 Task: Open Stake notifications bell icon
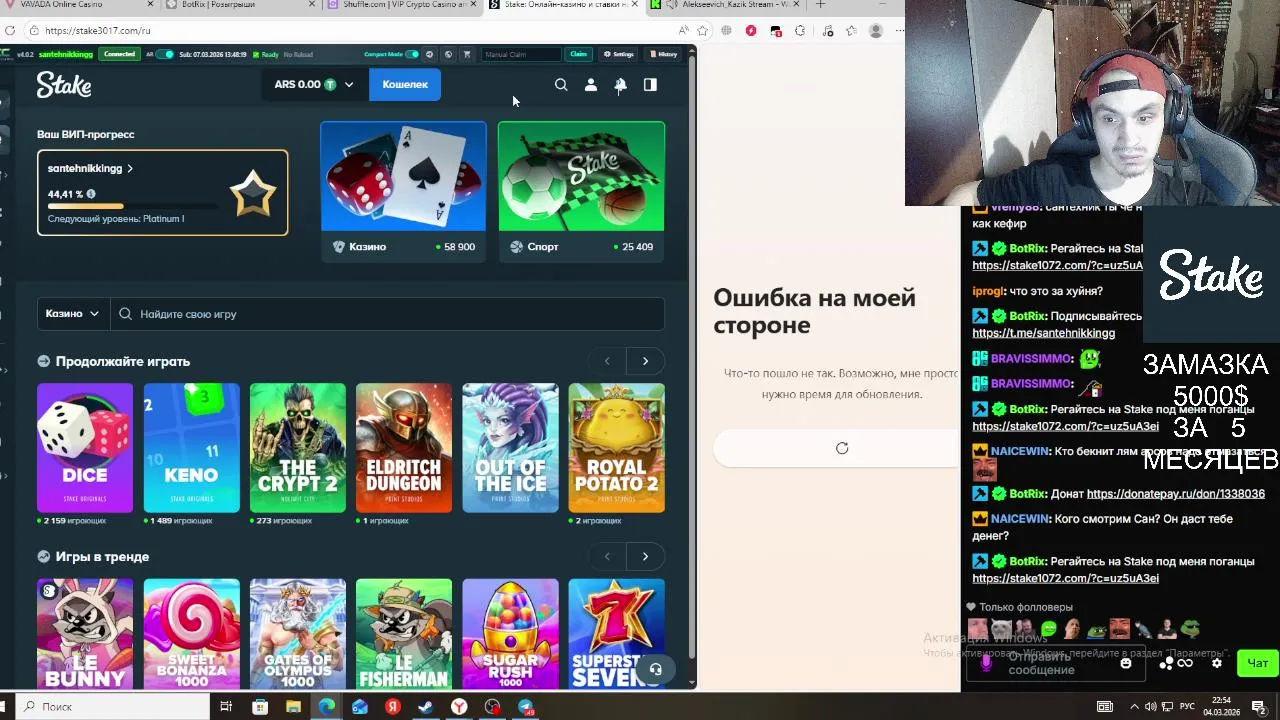click(x=620, y=85)
